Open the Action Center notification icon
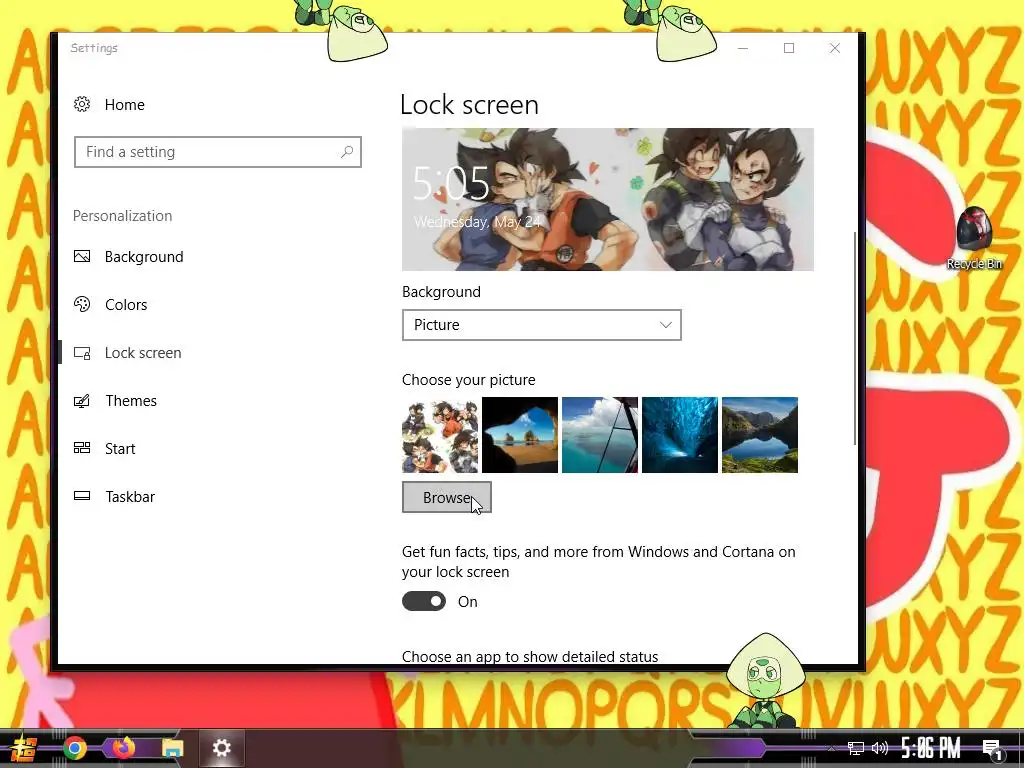The width and height of the screenshot is (1024, 768). tap(992, 750)
